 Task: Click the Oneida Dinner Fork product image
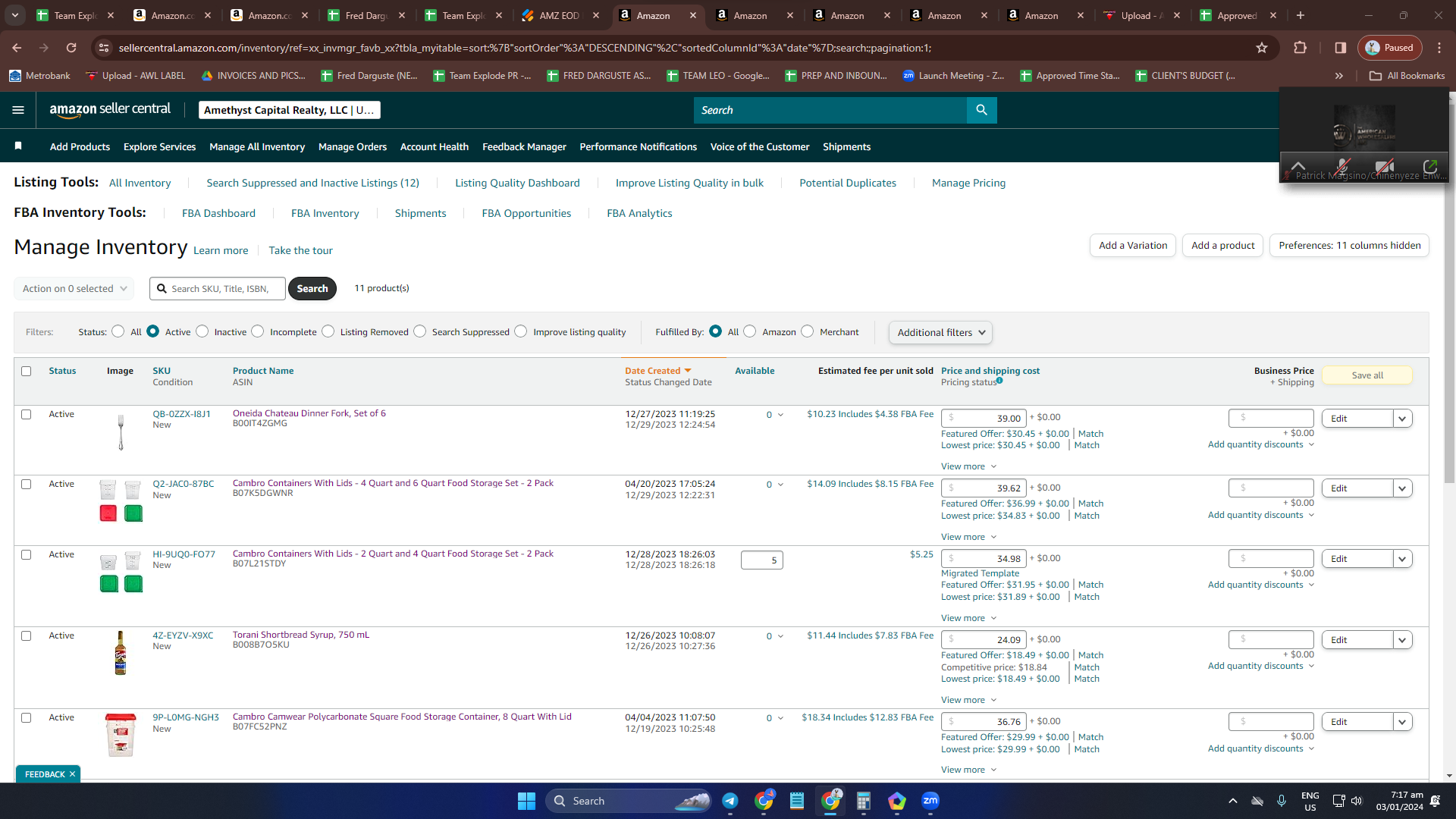click(x=121, y=432)
